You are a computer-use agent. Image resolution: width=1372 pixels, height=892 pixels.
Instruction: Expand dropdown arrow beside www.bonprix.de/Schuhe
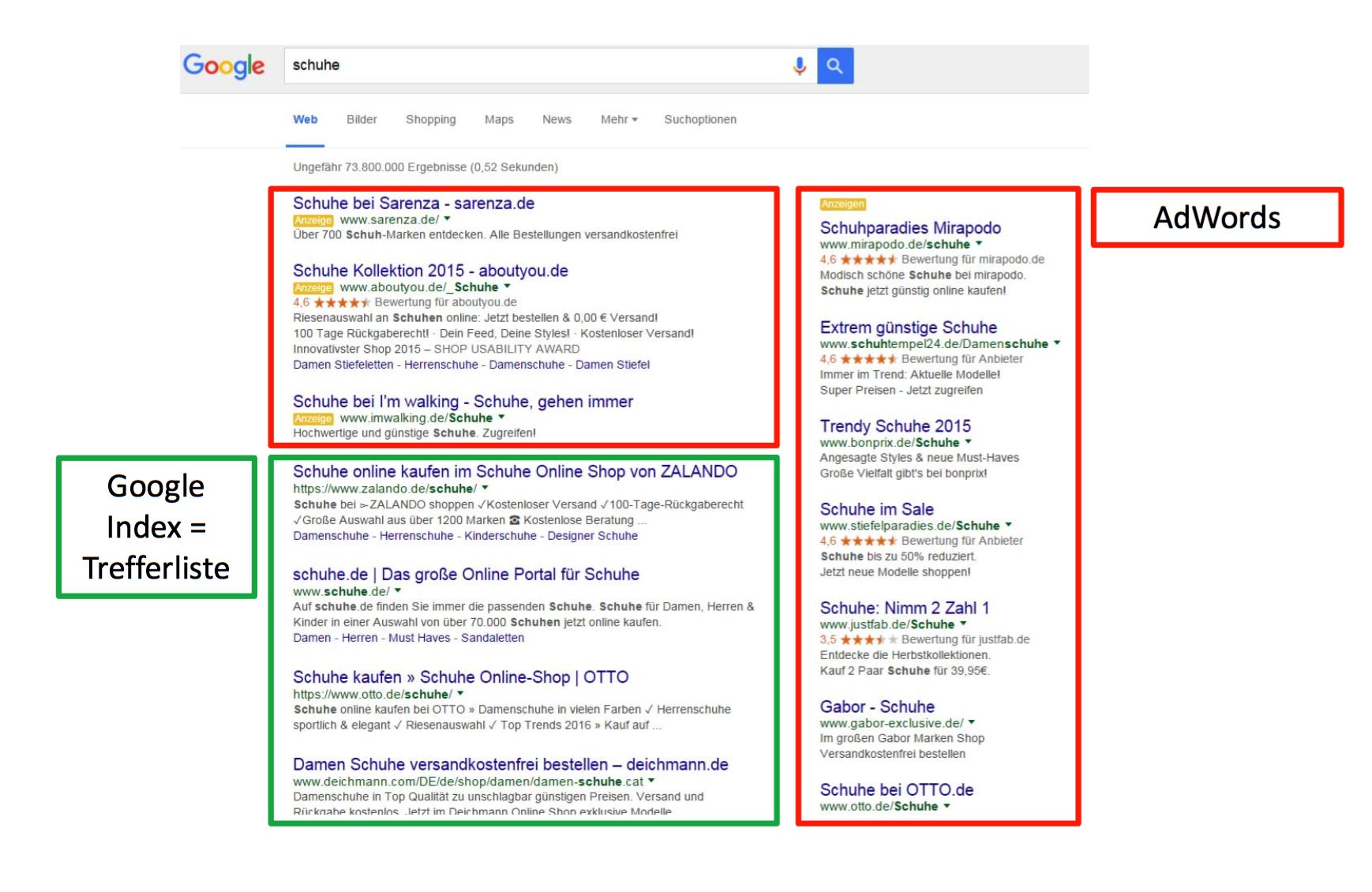pyautogui.click(x=969, y=442)
